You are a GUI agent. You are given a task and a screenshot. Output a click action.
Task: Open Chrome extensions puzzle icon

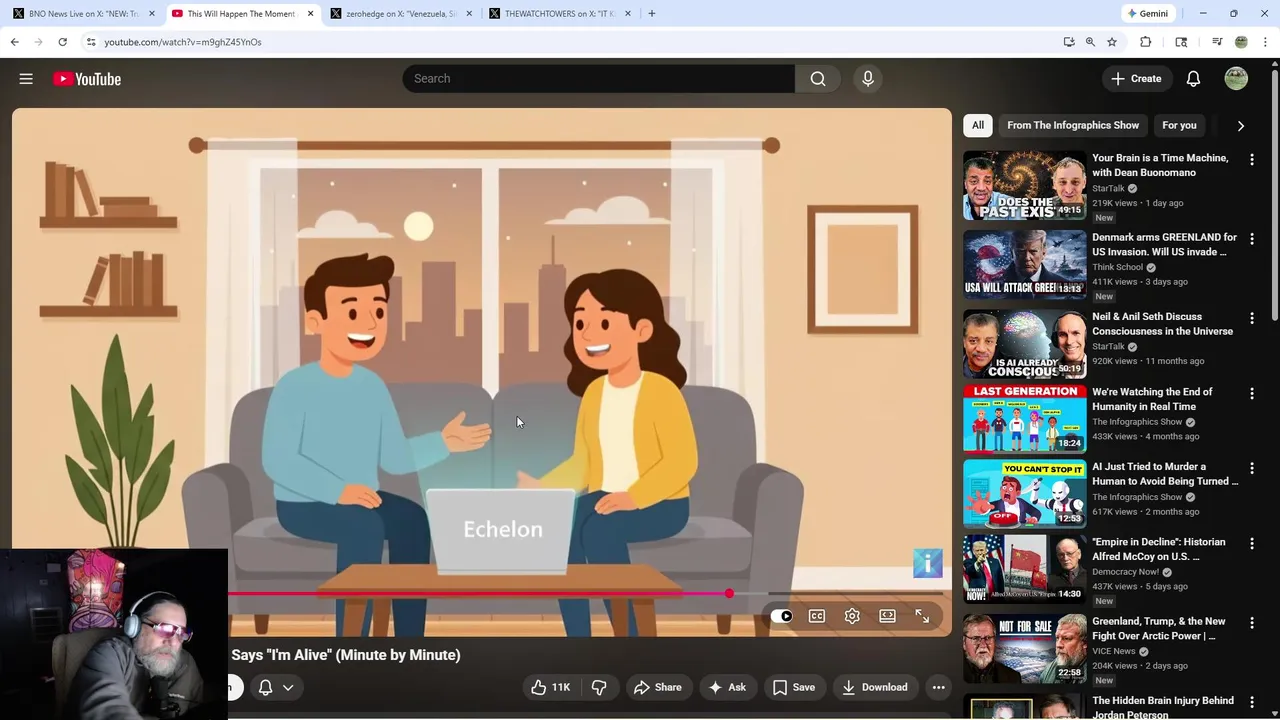tap(1146, 42)
